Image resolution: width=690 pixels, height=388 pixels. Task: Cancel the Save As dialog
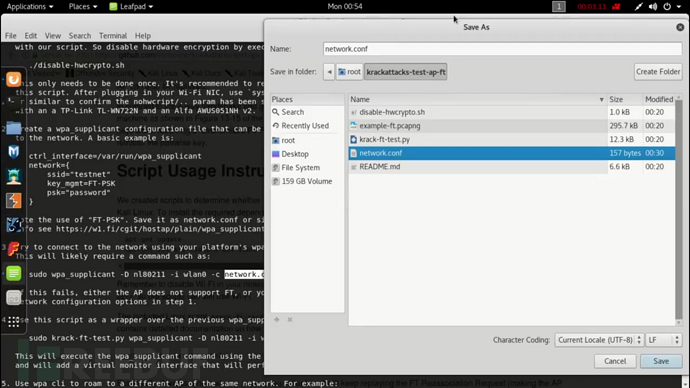(x=615, y=361)
